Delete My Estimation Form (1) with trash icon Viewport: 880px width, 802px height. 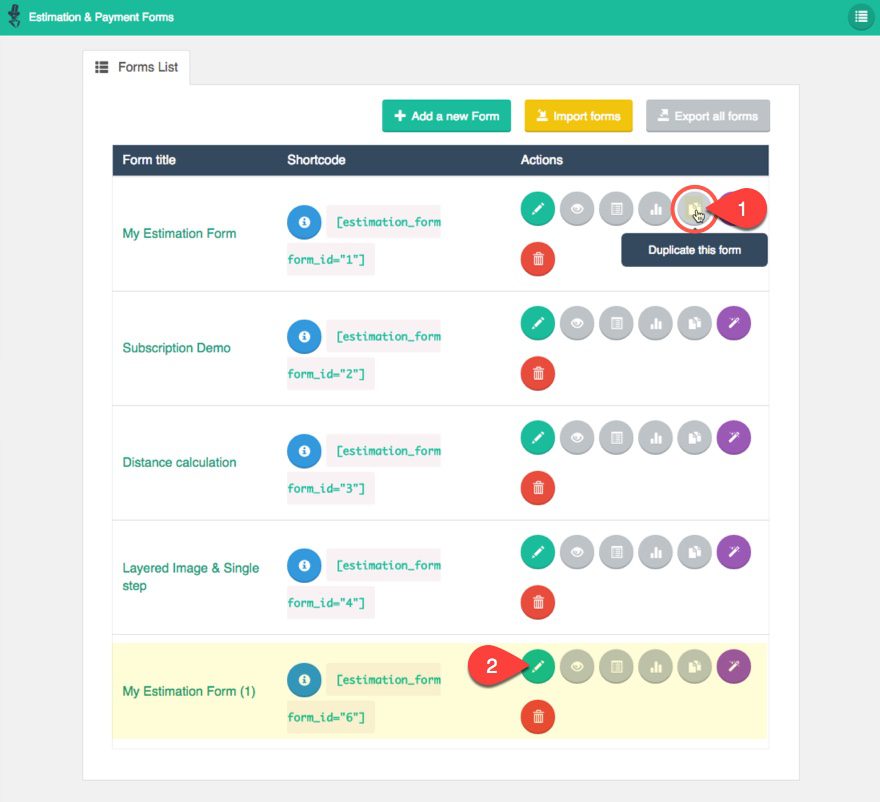pyautogui.click(x=537, y=716)
